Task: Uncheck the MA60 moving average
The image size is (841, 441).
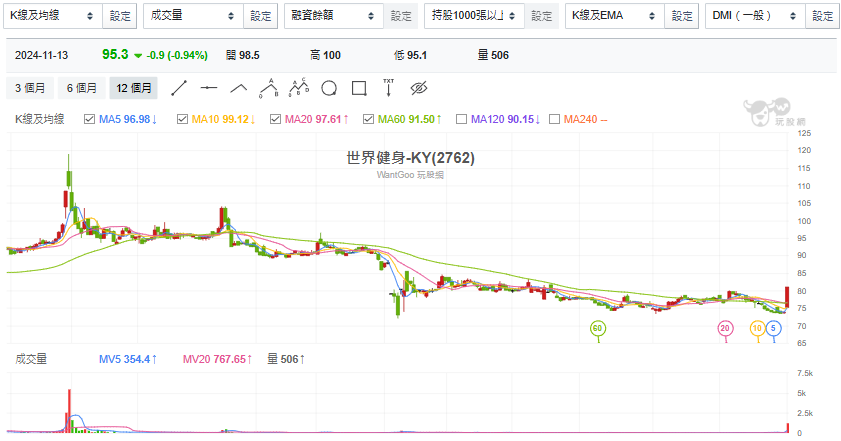Action: click(368, 119)
